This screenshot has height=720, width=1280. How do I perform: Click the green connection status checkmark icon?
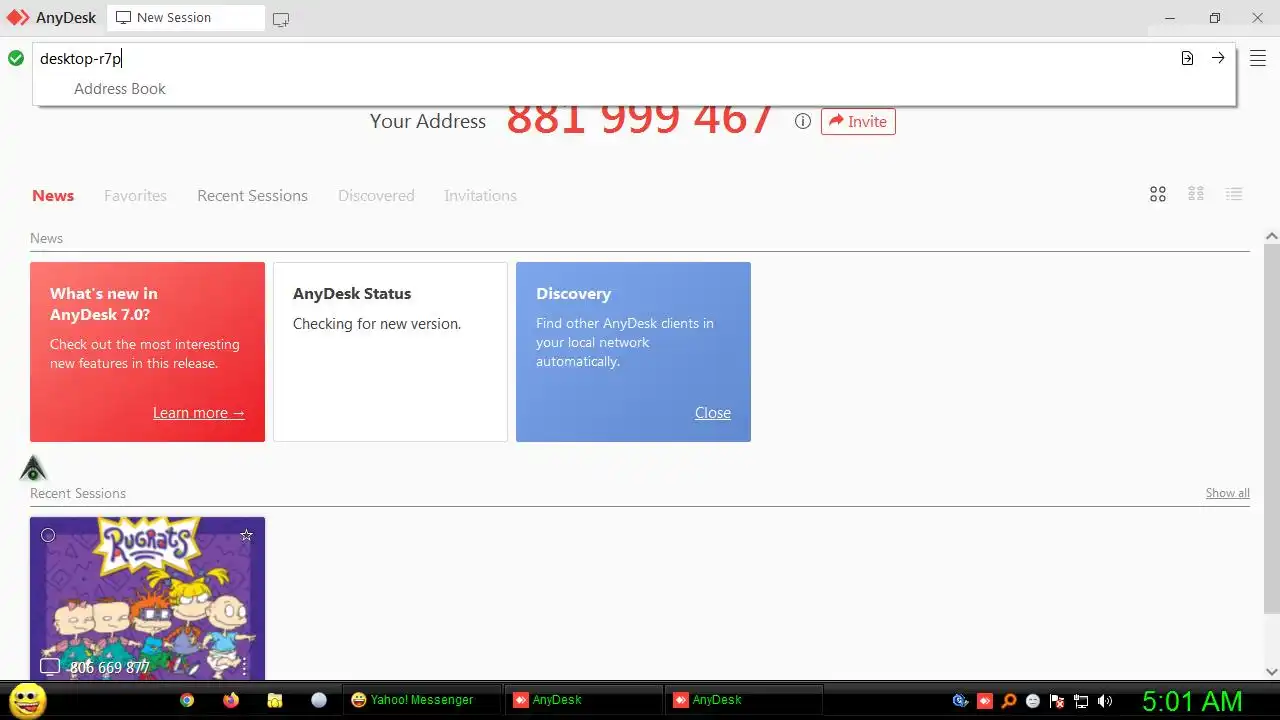click(16, 58)
